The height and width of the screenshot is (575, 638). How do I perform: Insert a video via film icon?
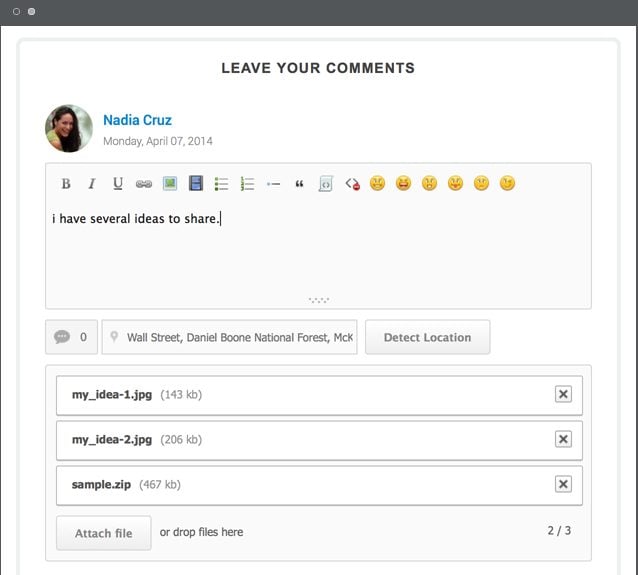[196, 184]
